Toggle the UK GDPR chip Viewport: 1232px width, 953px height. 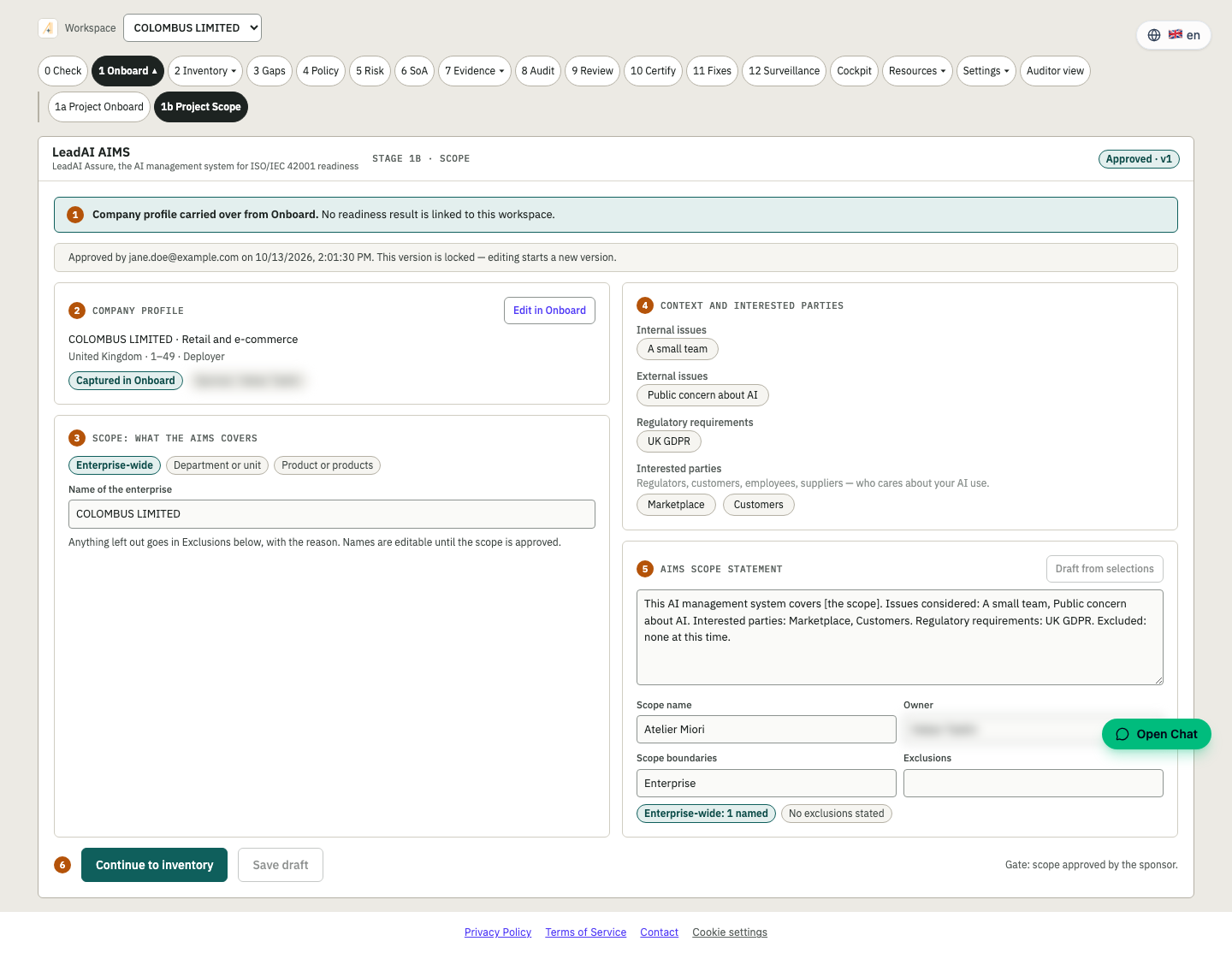tap(669, 441)
